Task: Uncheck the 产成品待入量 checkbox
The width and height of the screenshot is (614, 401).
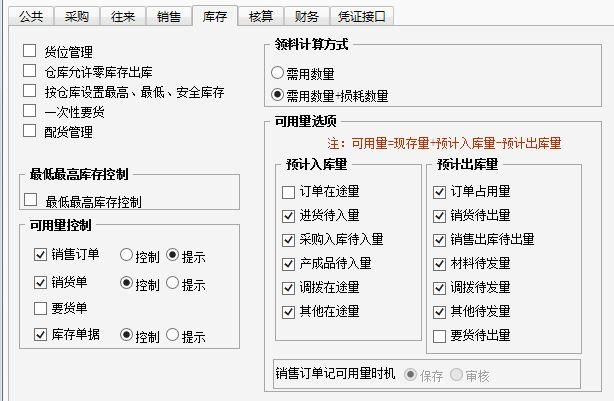Action: 289,264
